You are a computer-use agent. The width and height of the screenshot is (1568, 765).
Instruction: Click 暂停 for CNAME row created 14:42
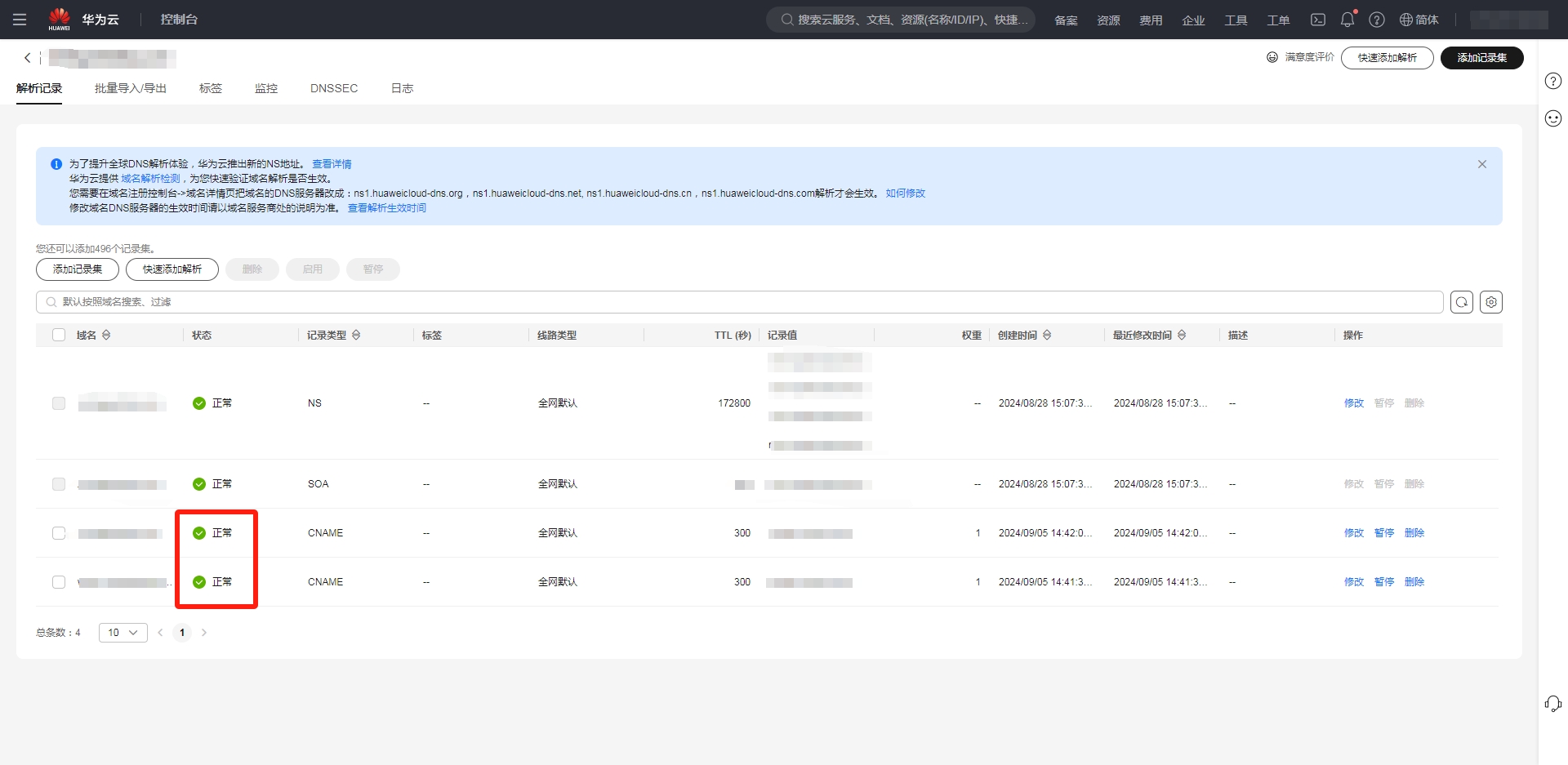(x=1384, y=533)
